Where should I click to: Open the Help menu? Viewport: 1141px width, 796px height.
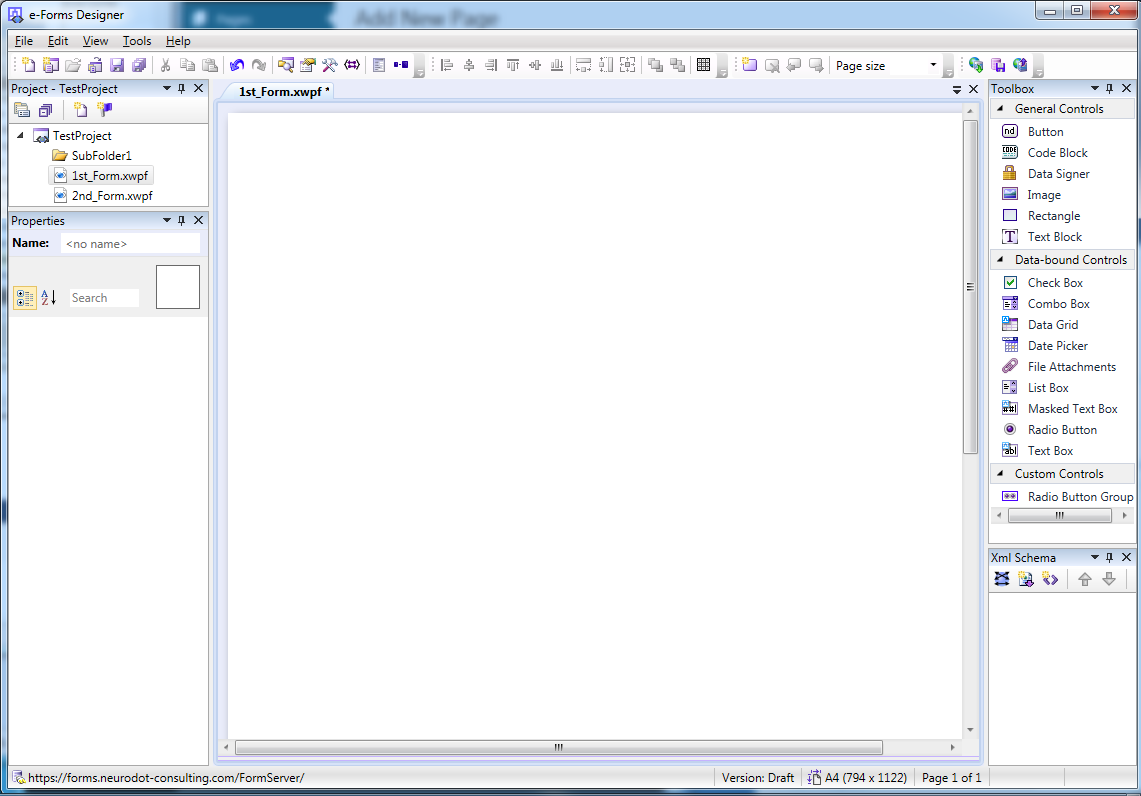click(178, 41)
